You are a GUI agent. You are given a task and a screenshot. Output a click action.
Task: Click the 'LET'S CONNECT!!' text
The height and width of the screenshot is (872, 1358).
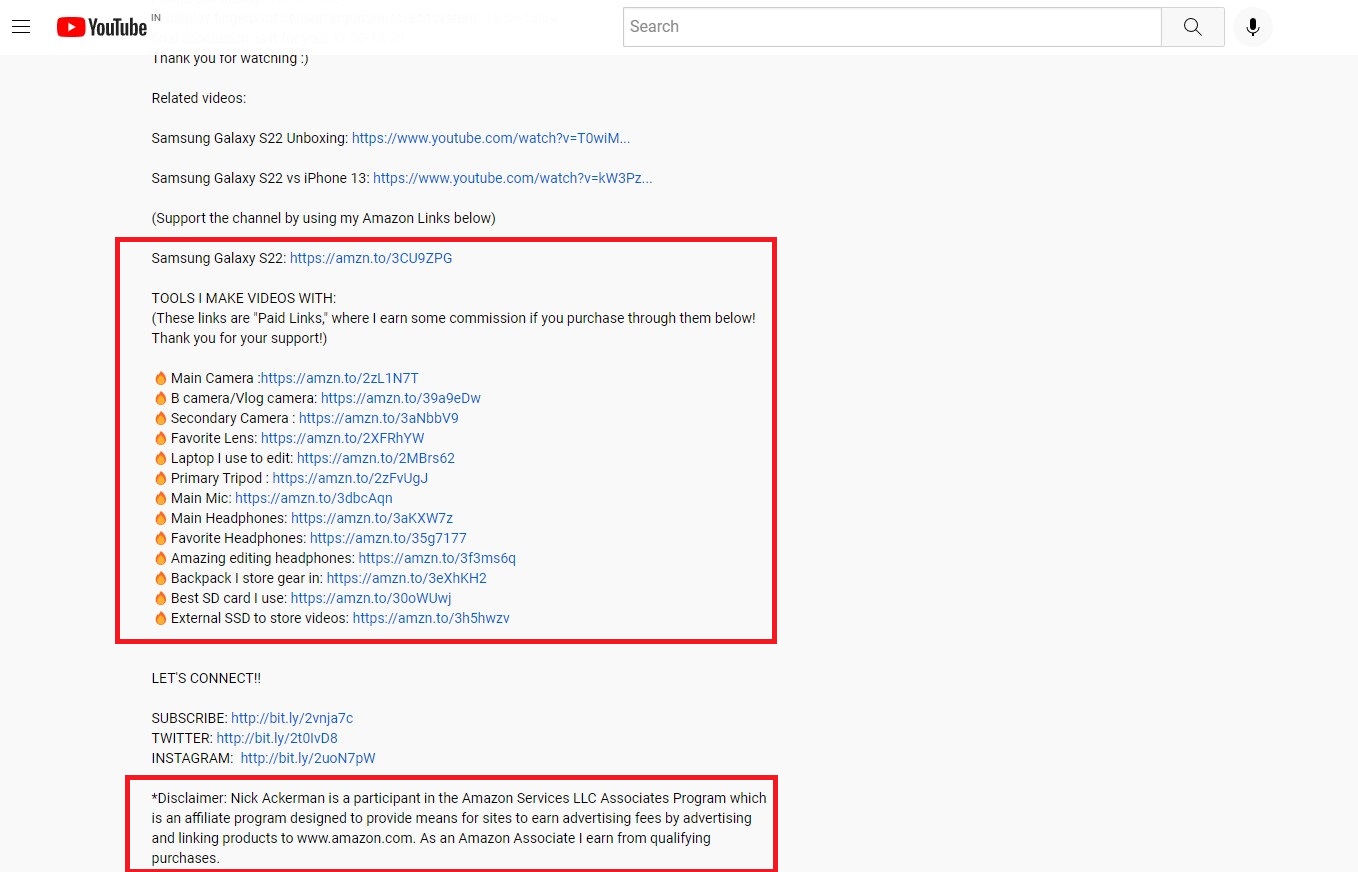(x=206, y=678)
